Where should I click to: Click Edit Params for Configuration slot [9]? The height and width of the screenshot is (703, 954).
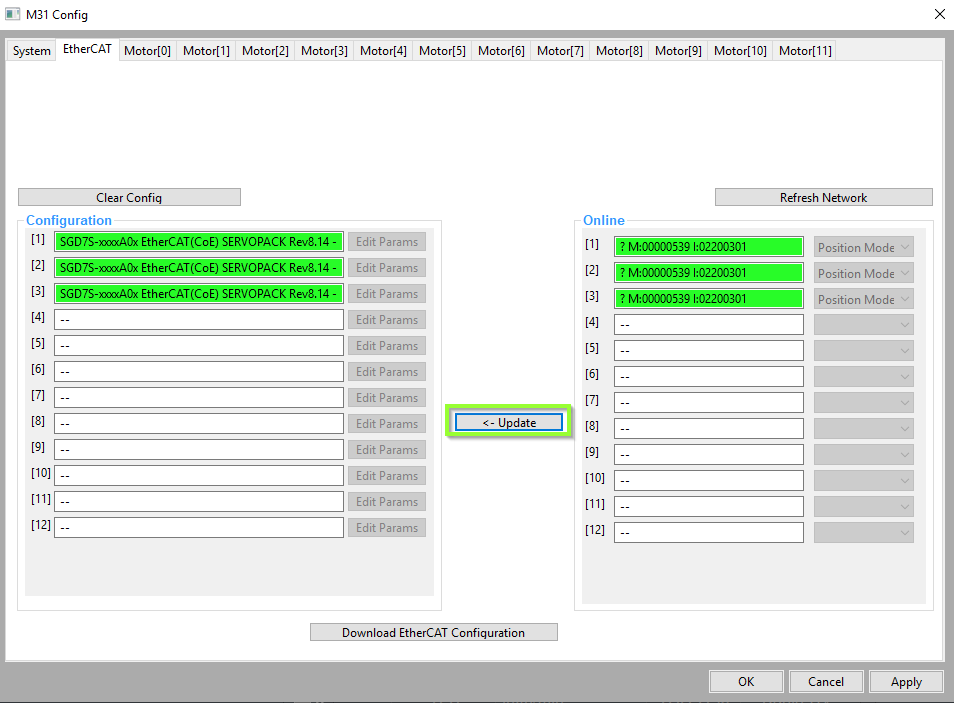(387, 449)
